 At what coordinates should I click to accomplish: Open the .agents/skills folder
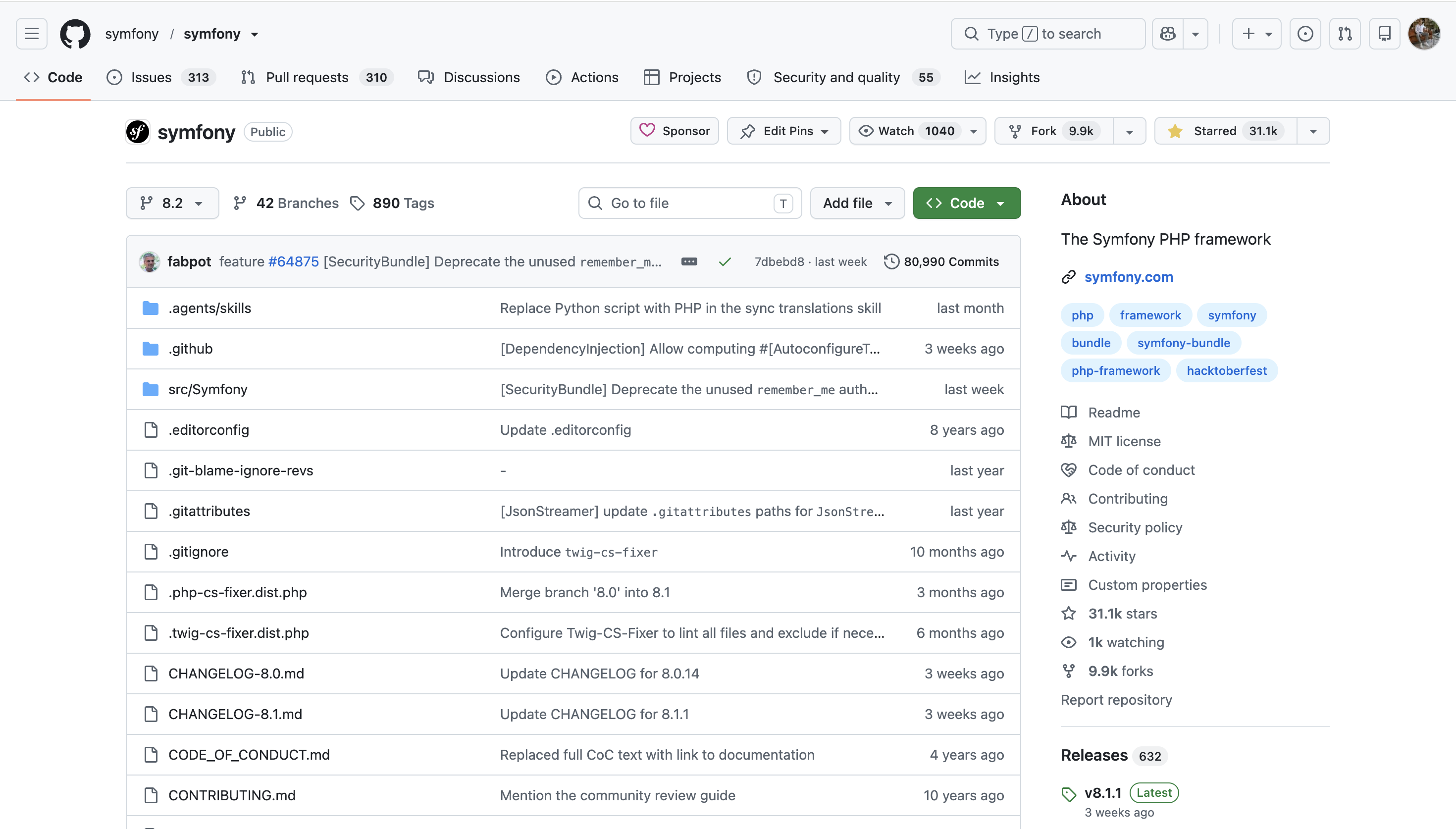(x=209, y=308)
